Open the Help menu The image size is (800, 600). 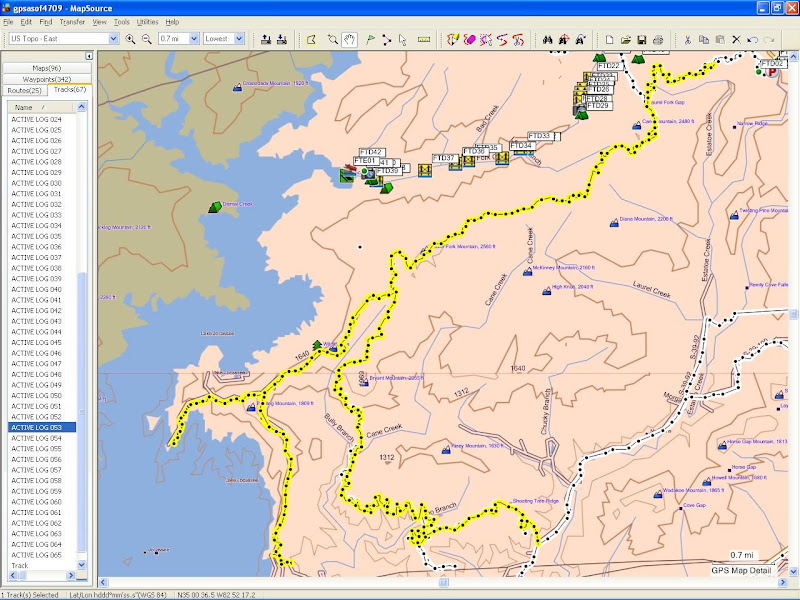click(172, 22)
